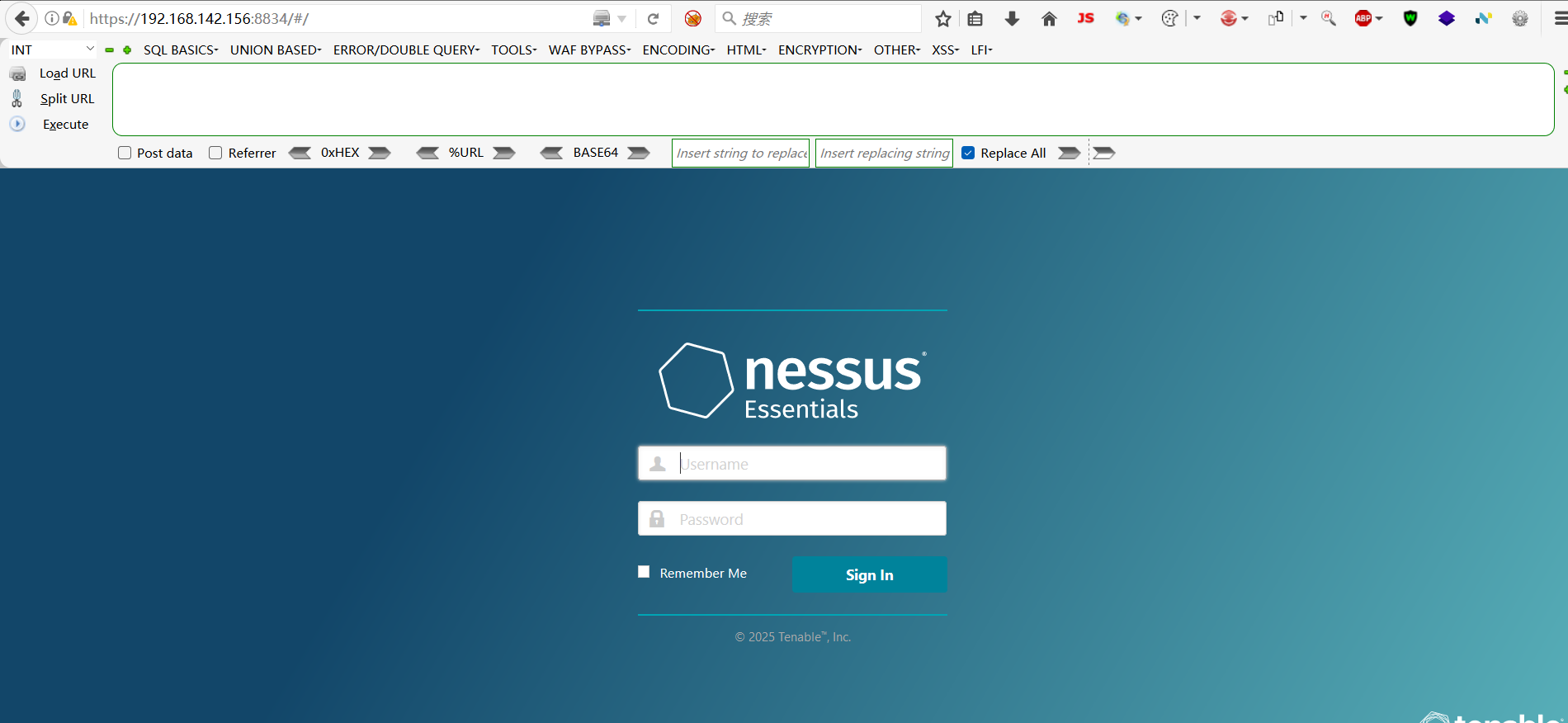Open the UNION BASED menu
The width and height of the screenshot is (1568, 723).
(x=276, y=50)
